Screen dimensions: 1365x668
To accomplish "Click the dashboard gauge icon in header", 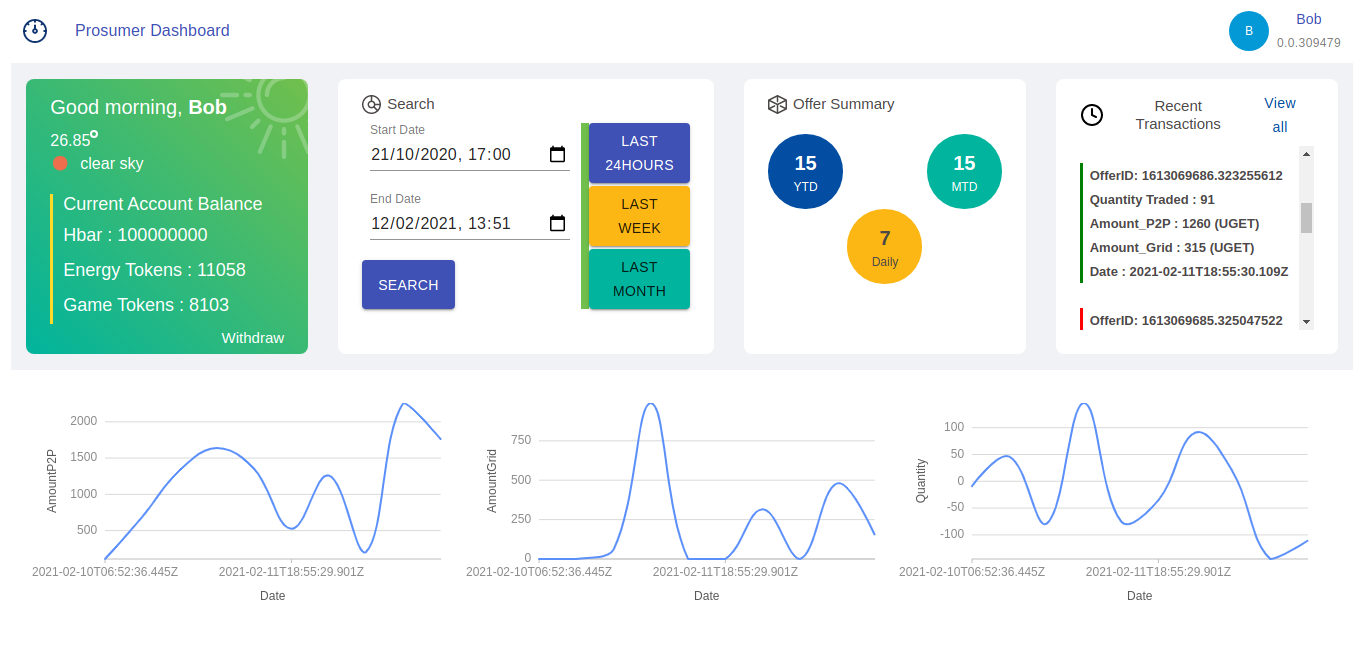I will [x=35, y=30].
